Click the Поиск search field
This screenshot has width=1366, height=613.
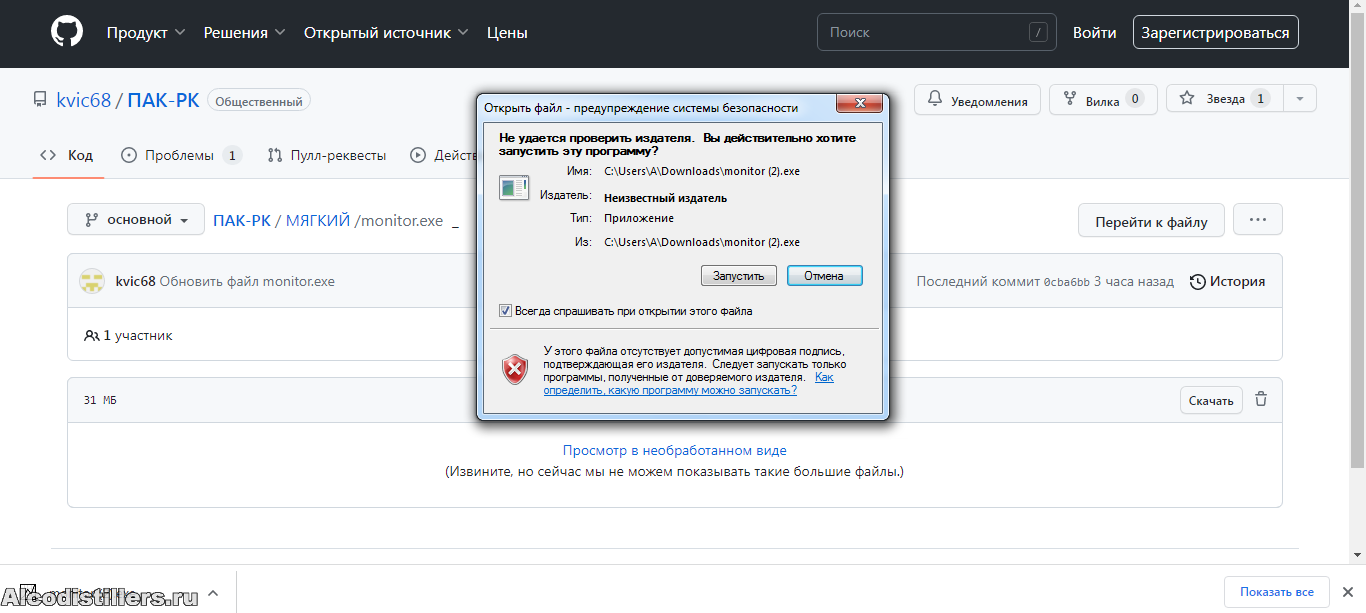[936, 32]
